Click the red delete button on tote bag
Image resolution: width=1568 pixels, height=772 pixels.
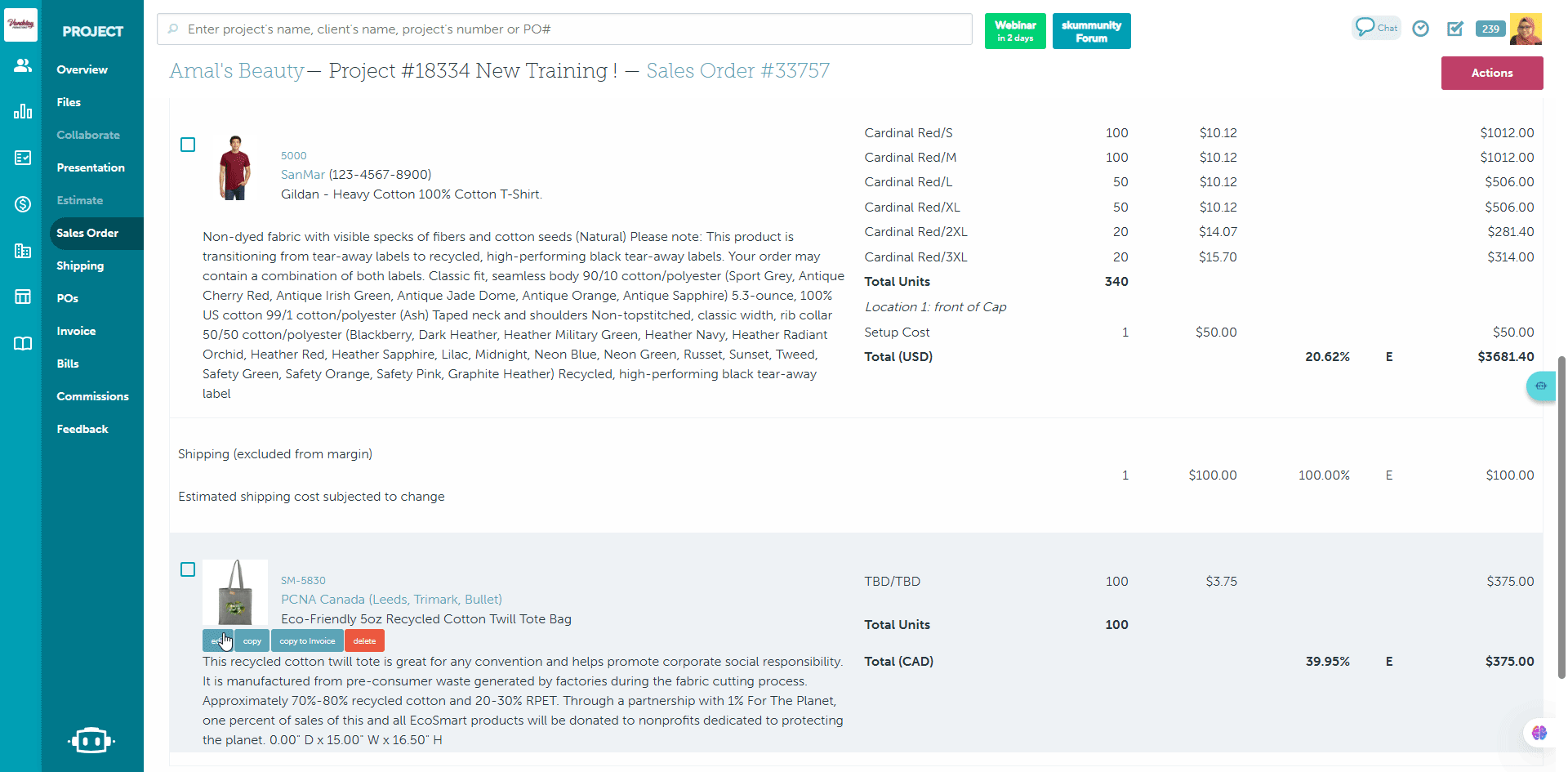point(364,641)
